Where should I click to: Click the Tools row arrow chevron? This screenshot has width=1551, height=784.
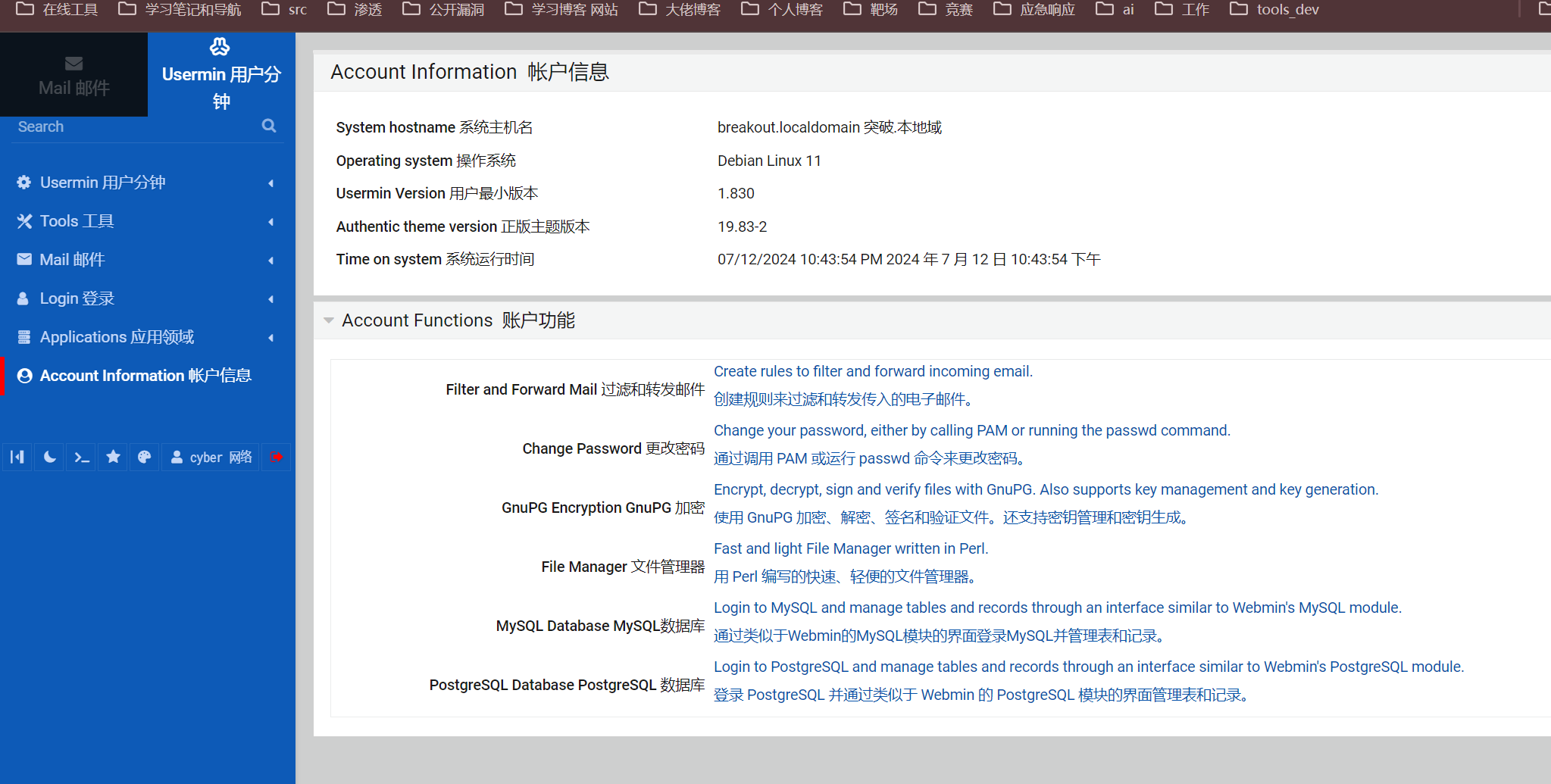tap(270, 222)
